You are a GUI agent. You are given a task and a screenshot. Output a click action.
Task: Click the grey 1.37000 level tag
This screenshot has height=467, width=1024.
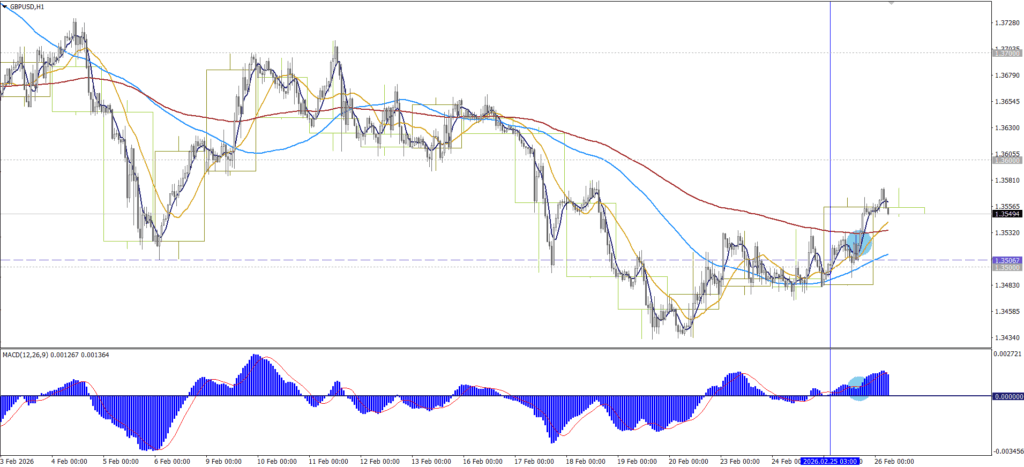coord(1006,53)
